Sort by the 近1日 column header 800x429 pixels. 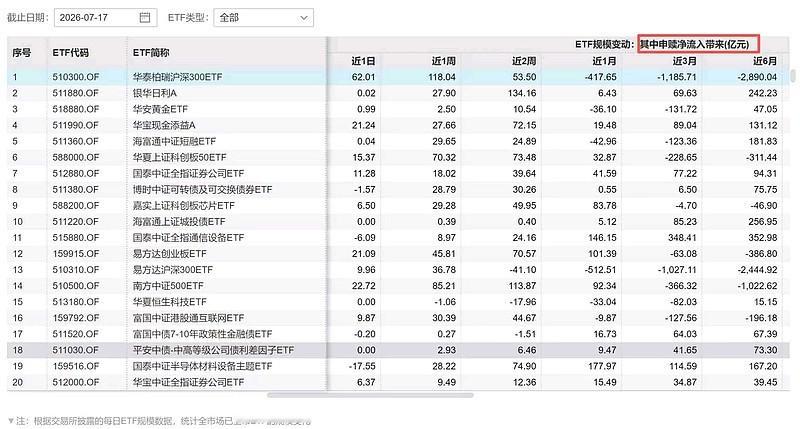click(x=363, y=61)
